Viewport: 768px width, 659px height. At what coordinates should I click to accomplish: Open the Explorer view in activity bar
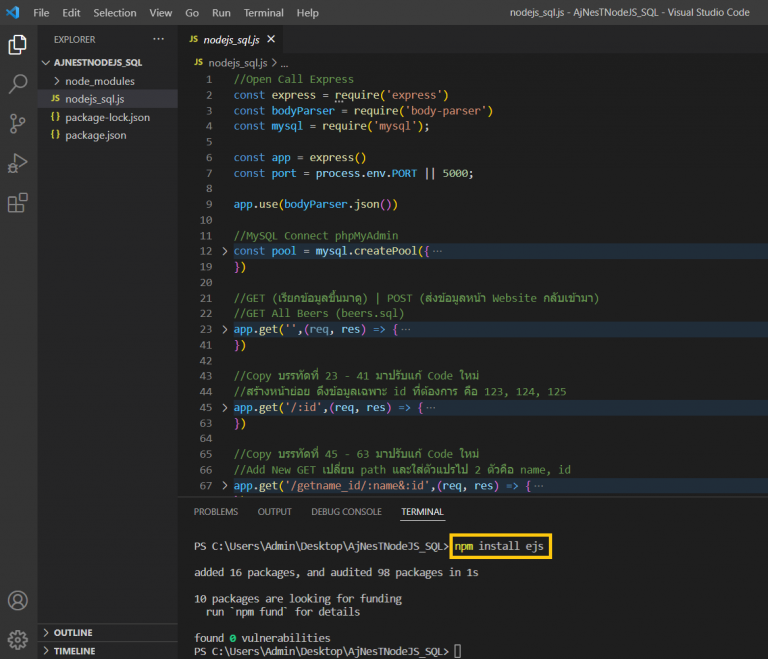pyautogui.click(x=17, y=45)
